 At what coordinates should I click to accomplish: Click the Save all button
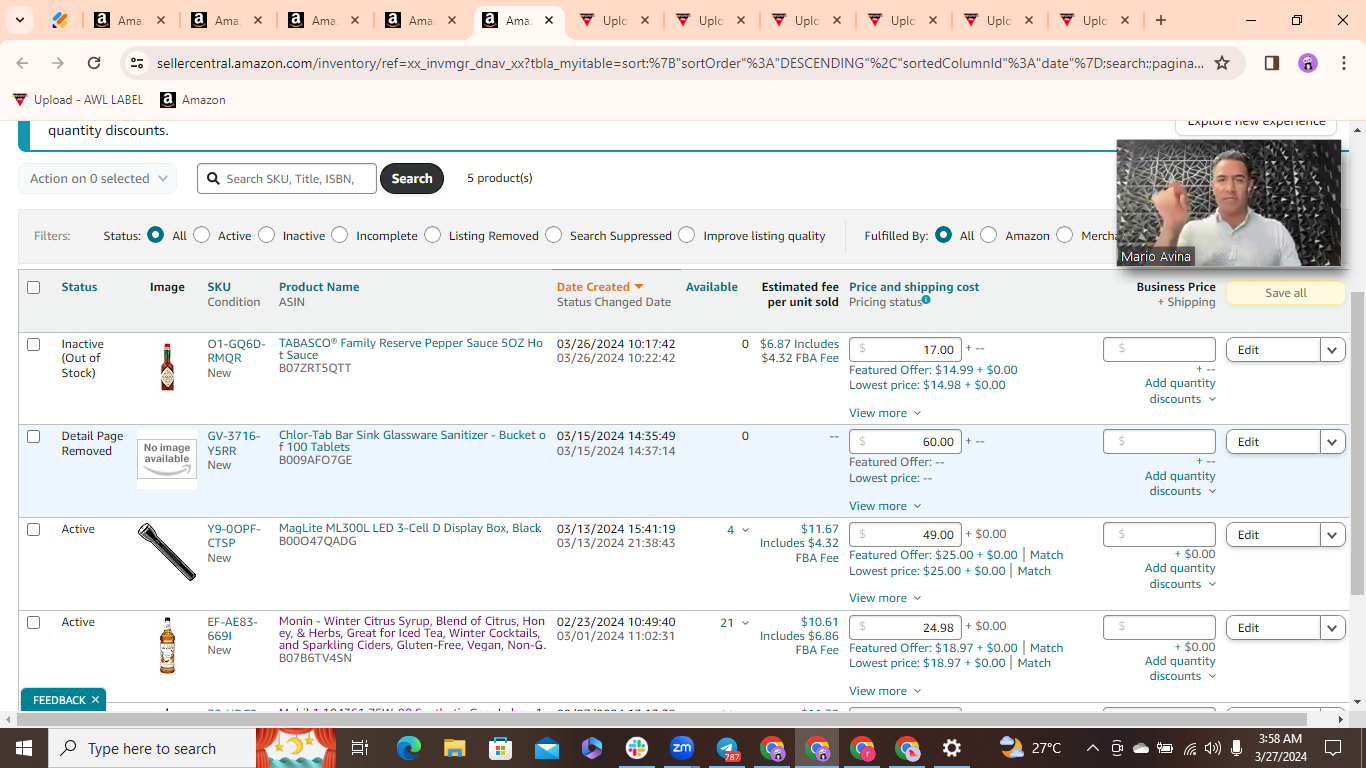(1286, 293)
